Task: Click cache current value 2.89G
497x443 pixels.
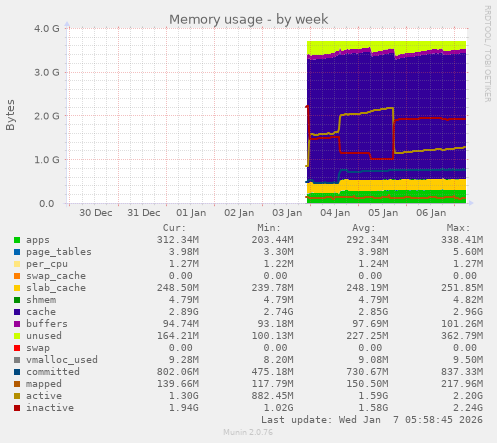Action: (184, 312)
